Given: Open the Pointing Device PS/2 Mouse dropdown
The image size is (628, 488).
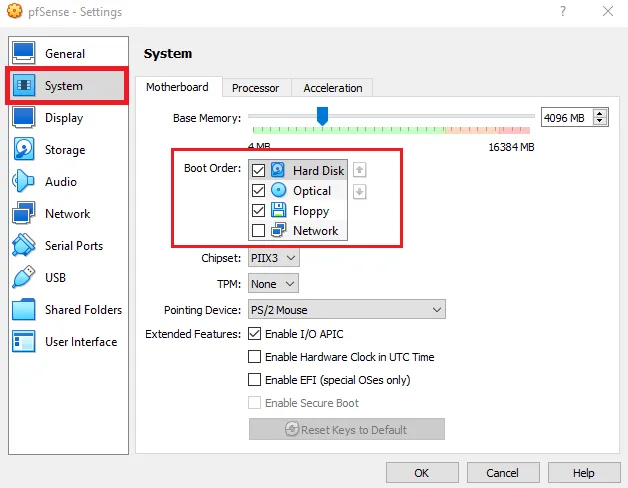Looking at the screenshot, I should tap(346, 309).
